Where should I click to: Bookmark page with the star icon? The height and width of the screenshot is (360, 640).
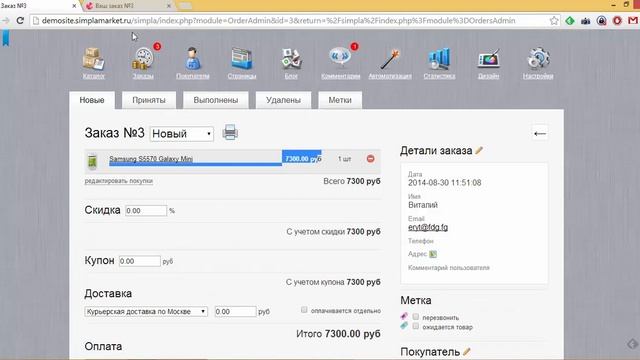[x=553, y=20]
